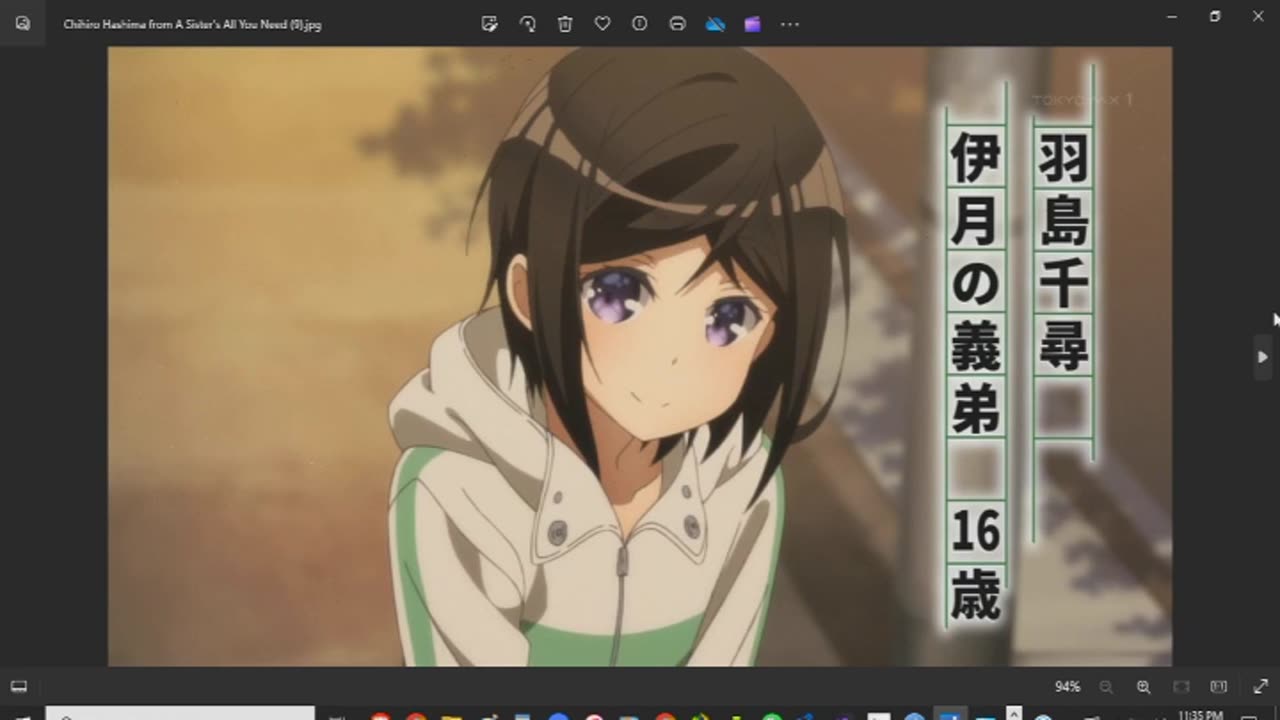Click the OneDrive cloud icon

tap(715, 24)
